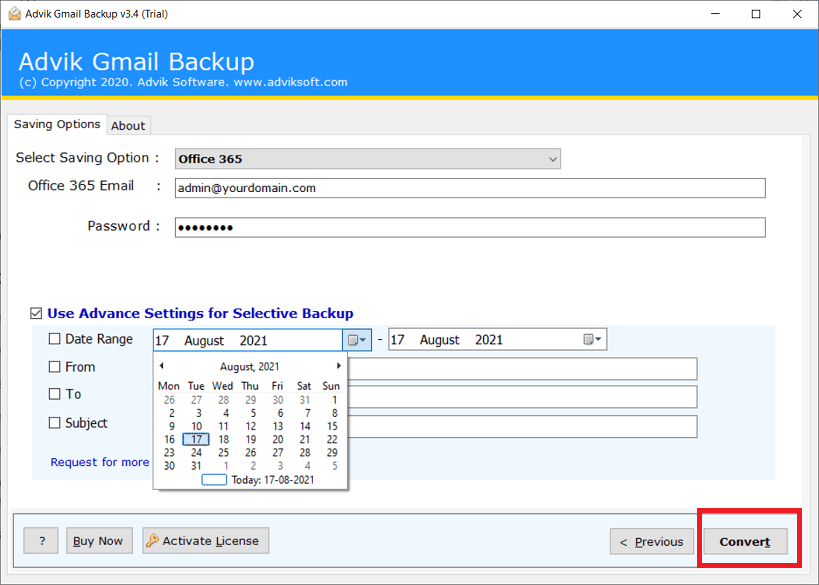Click the Activate License button
Image resolution: width=819 pixels, height=585 pixels.
click(x=206, y=541)
